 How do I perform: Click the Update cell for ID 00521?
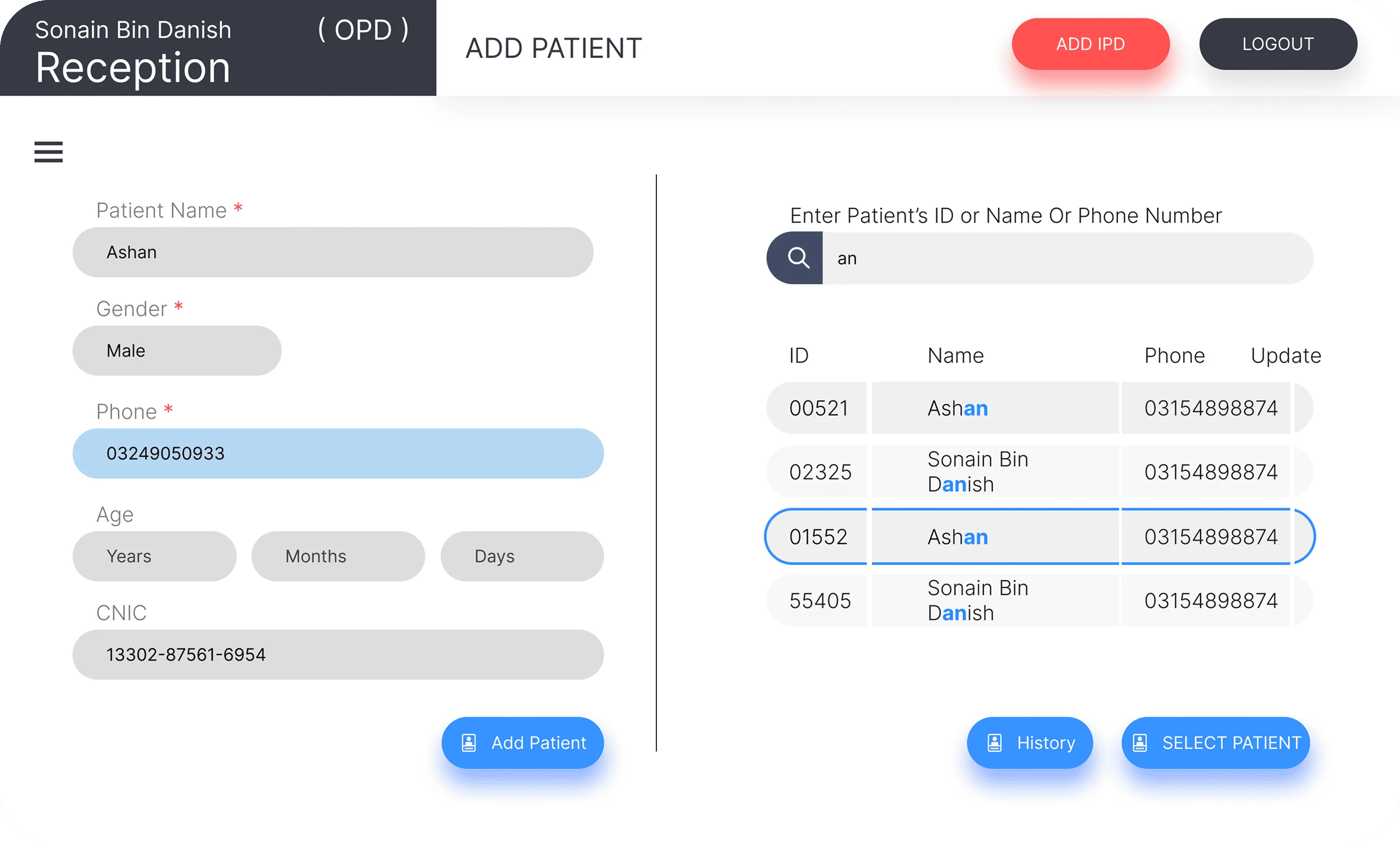click(1303, 408)
